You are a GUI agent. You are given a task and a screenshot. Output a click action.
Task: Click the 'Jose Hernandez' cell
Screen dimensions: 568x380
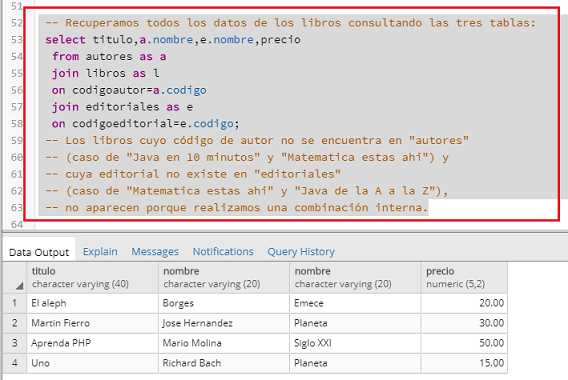pyautogui.click(x=224, y=323)
